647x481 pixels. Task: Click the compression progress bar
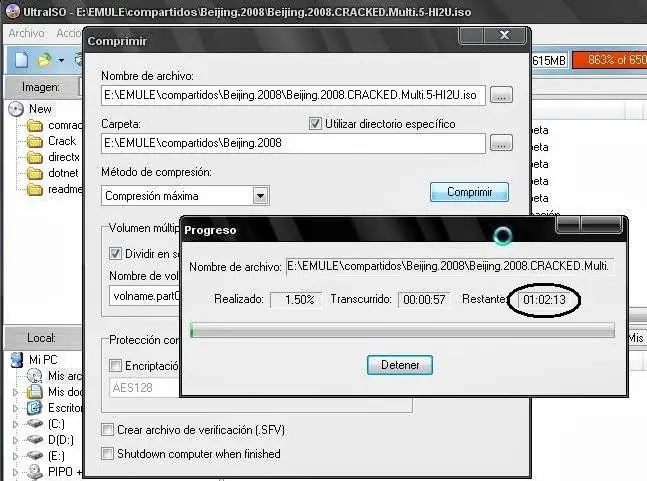click(402, 330)
